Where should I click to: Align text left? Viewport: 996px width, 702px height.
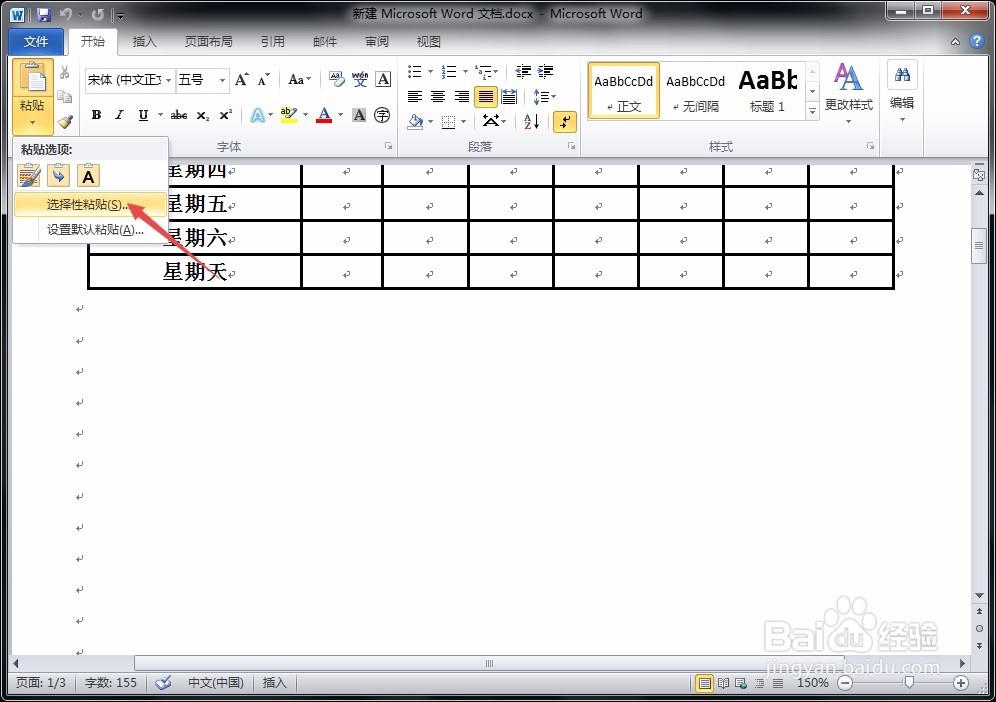point(415,97)
